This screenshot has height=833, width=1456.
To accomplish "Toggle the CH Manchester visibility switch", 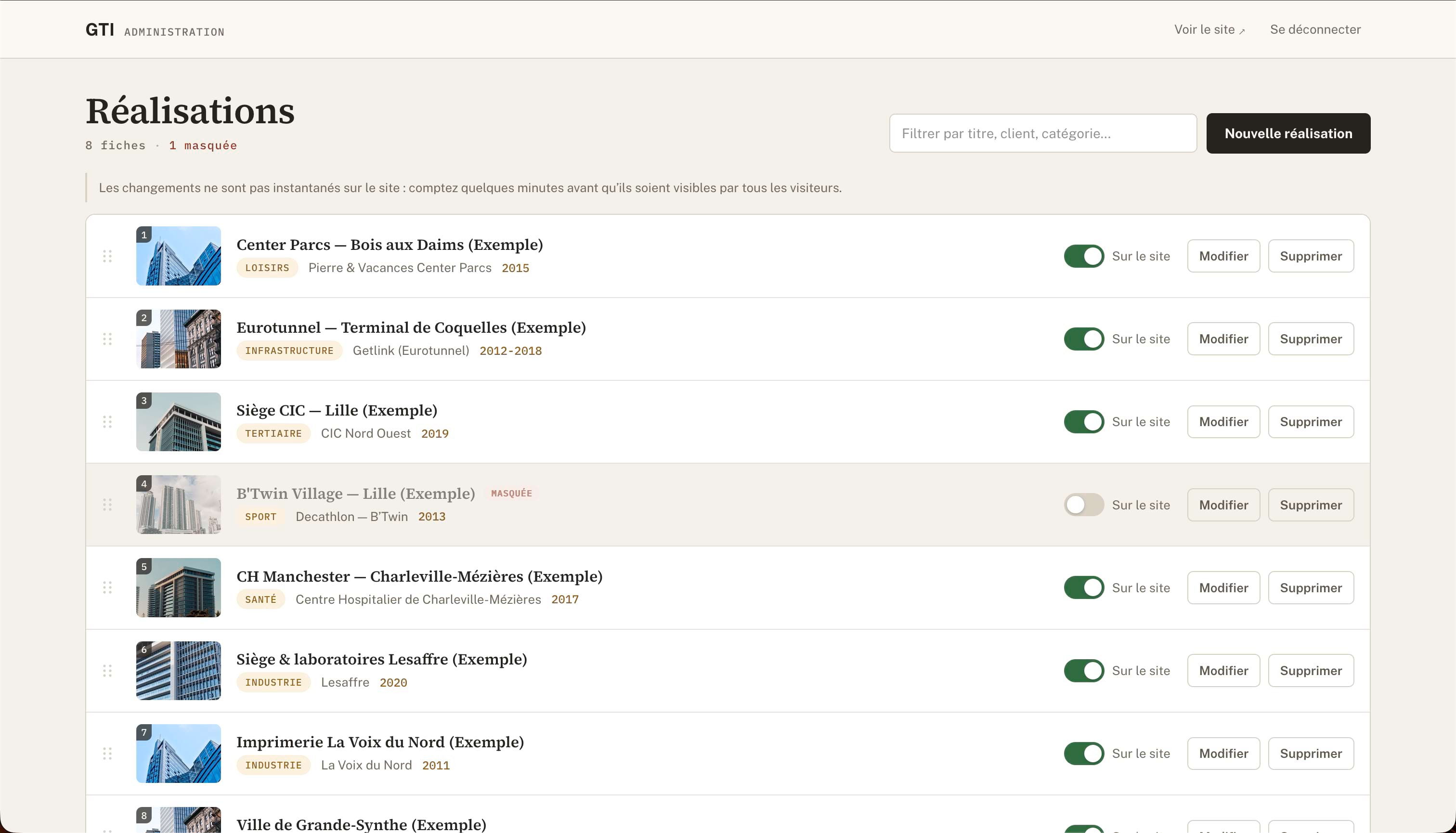I will [x=1083, y=587].
